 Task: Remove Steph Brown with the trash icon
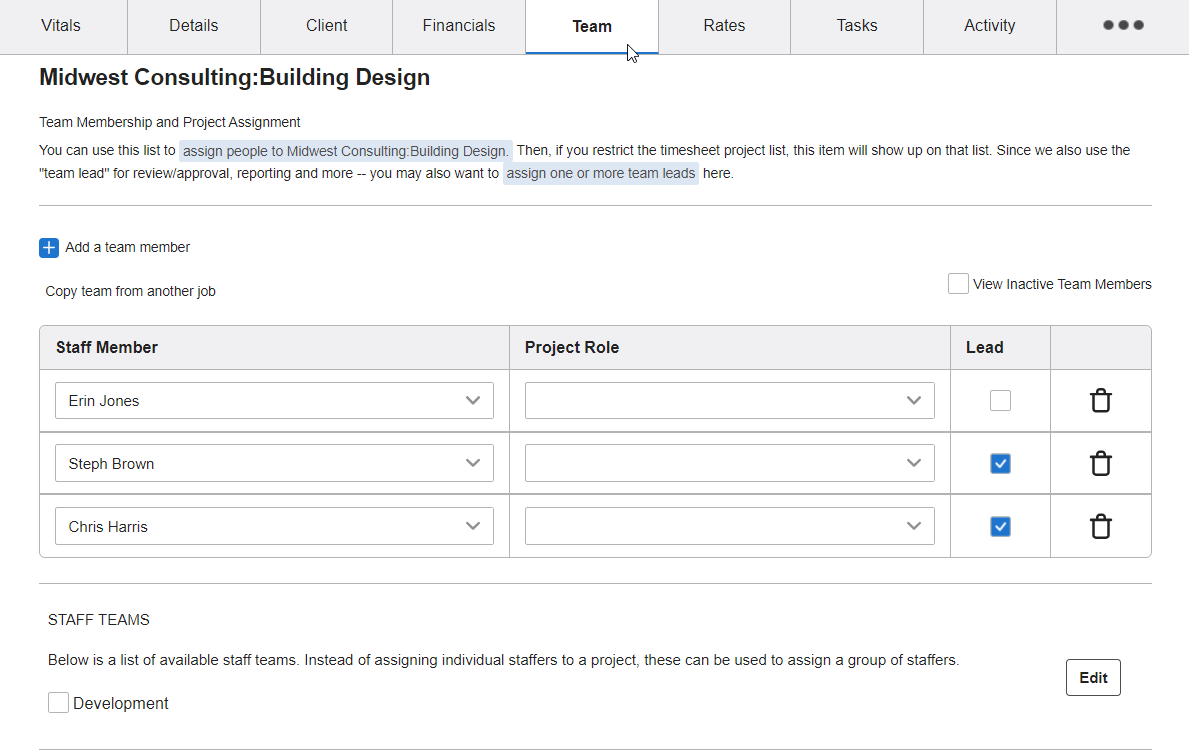tap(1100, 463)
